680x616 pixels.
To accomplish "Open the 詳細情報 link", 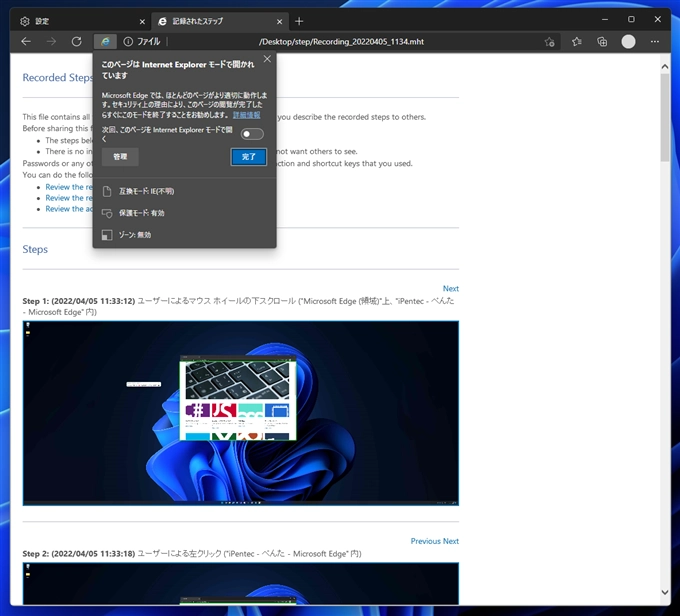I will pyautogui.click(x=246, y=115).
